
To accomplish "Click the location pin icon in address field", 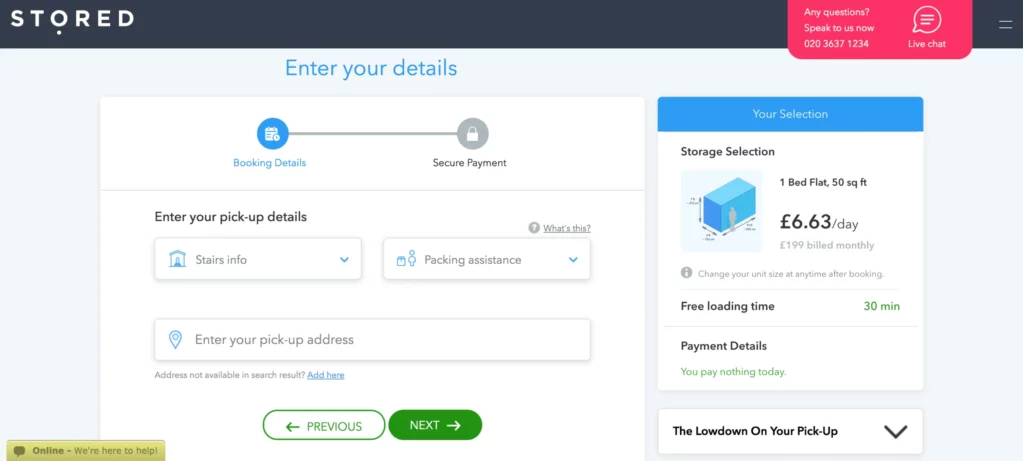I will pos(176,340).
